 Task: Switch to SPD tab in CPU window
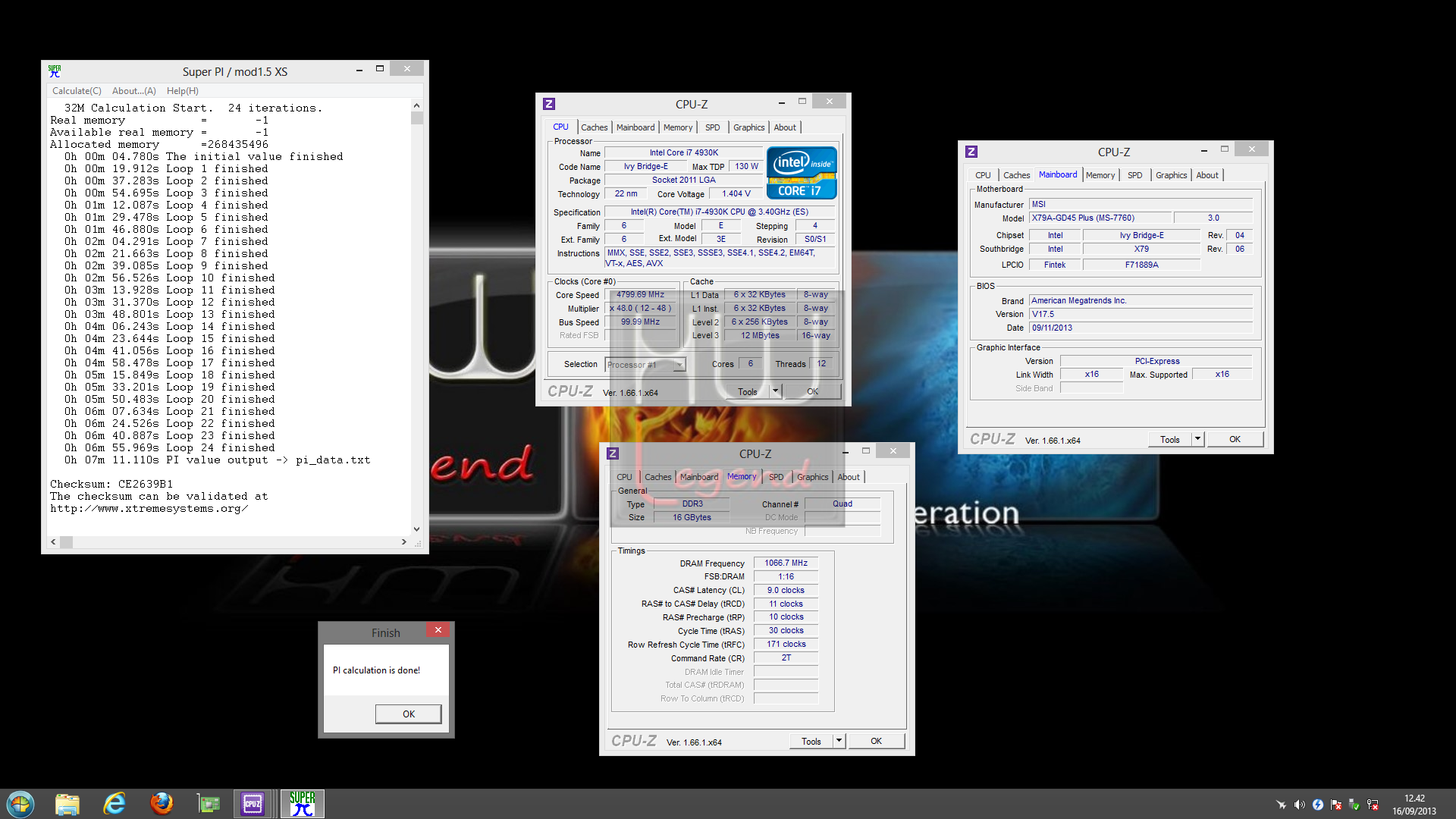713,127
